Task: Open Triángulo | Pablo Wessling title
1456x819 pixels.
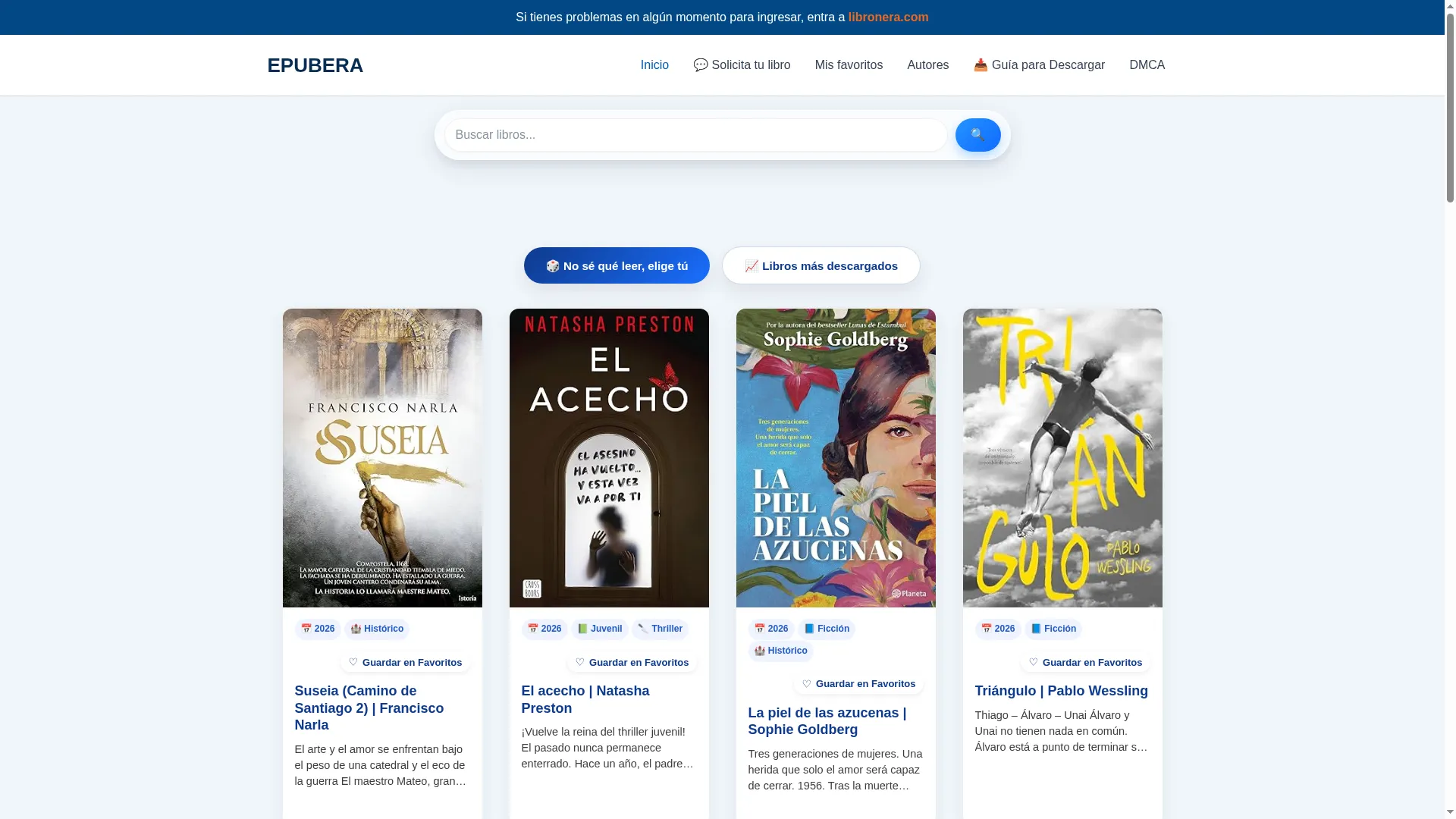Action: click(x=1062, y=692)
